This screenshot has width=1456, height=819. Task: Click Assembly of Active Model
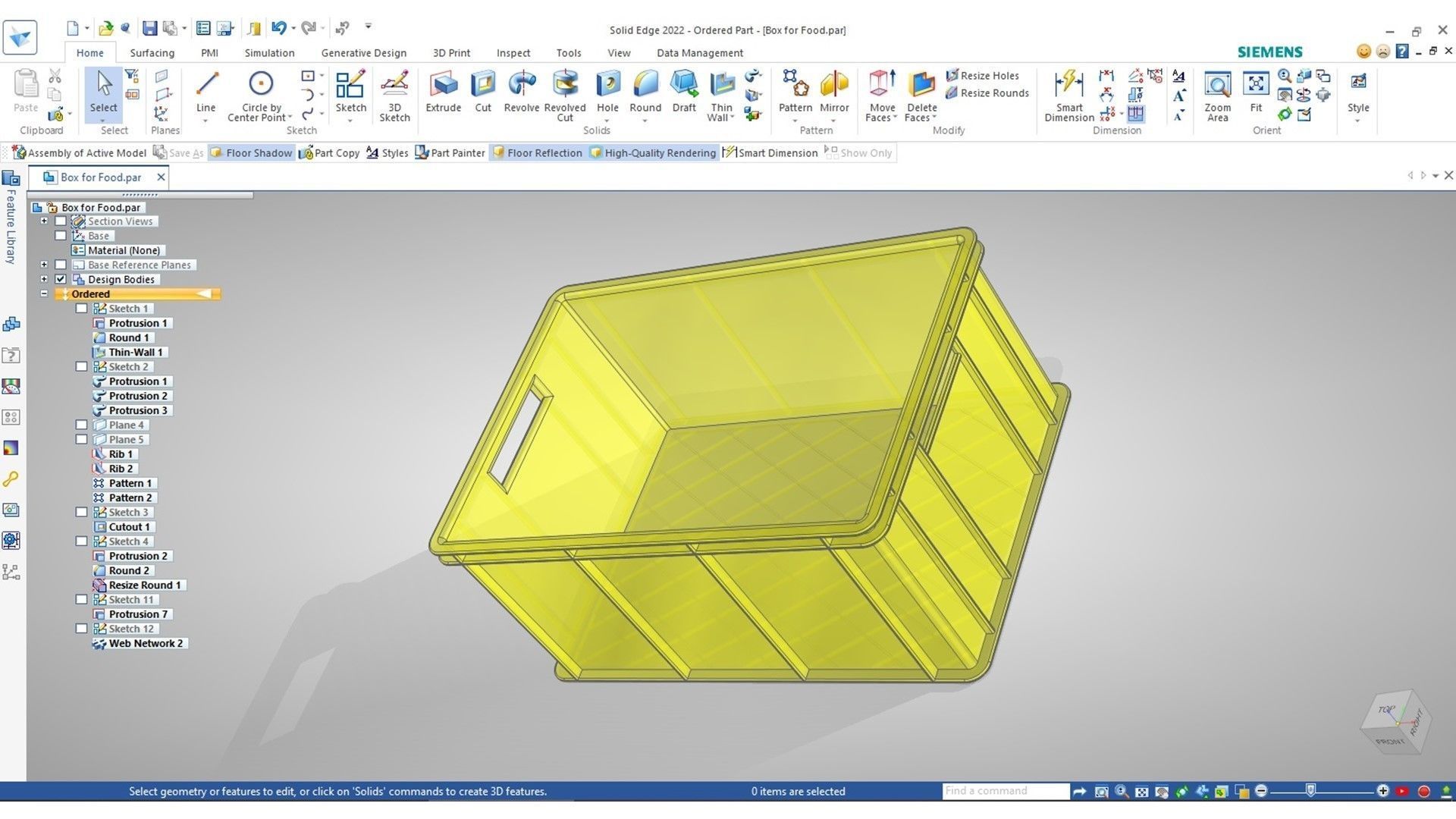tap(80, 153)
